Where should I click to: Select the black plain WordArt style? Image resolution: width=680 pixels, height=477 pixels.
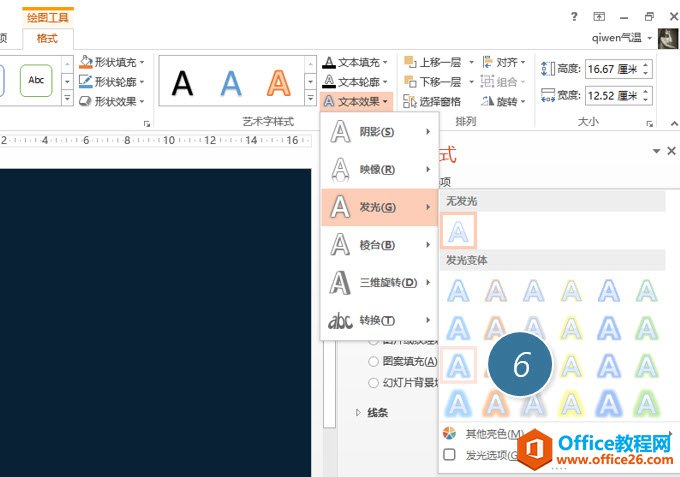click(x=182, y=83)
